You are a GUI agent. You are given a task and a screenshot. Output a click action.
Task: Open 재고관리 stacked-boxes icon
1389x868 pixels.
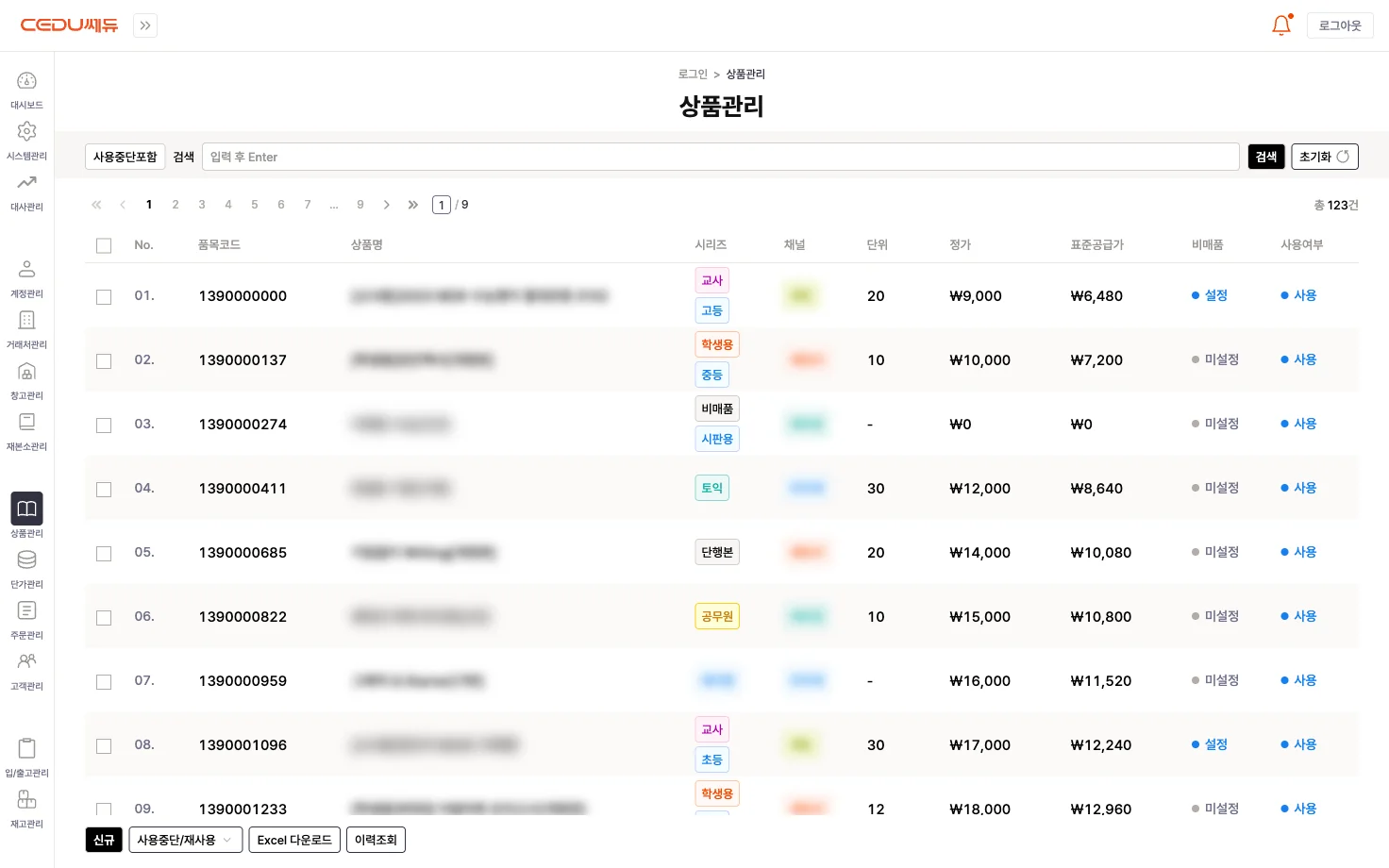tap(26, 799)
